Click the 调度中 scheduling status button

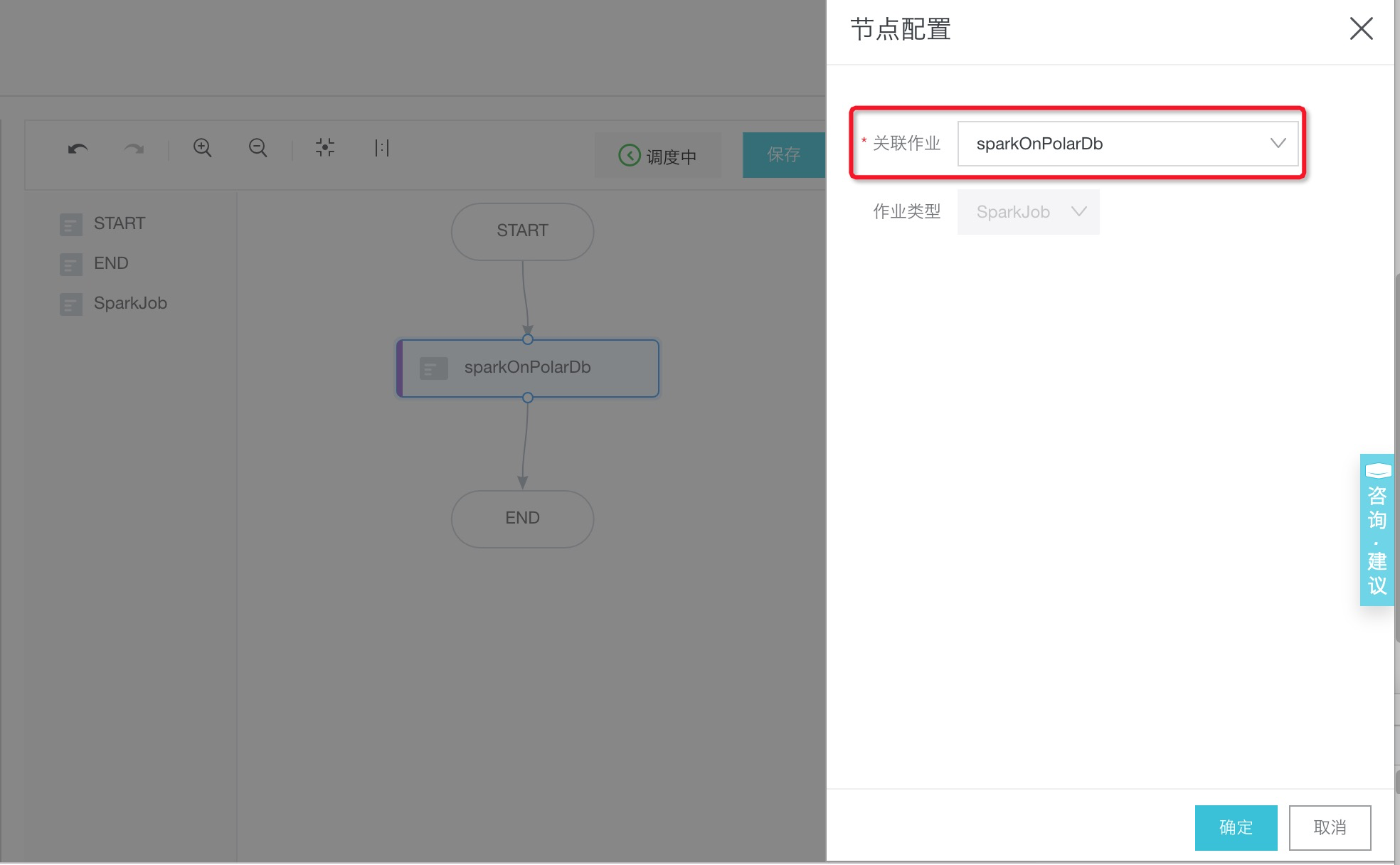[657, 156]
